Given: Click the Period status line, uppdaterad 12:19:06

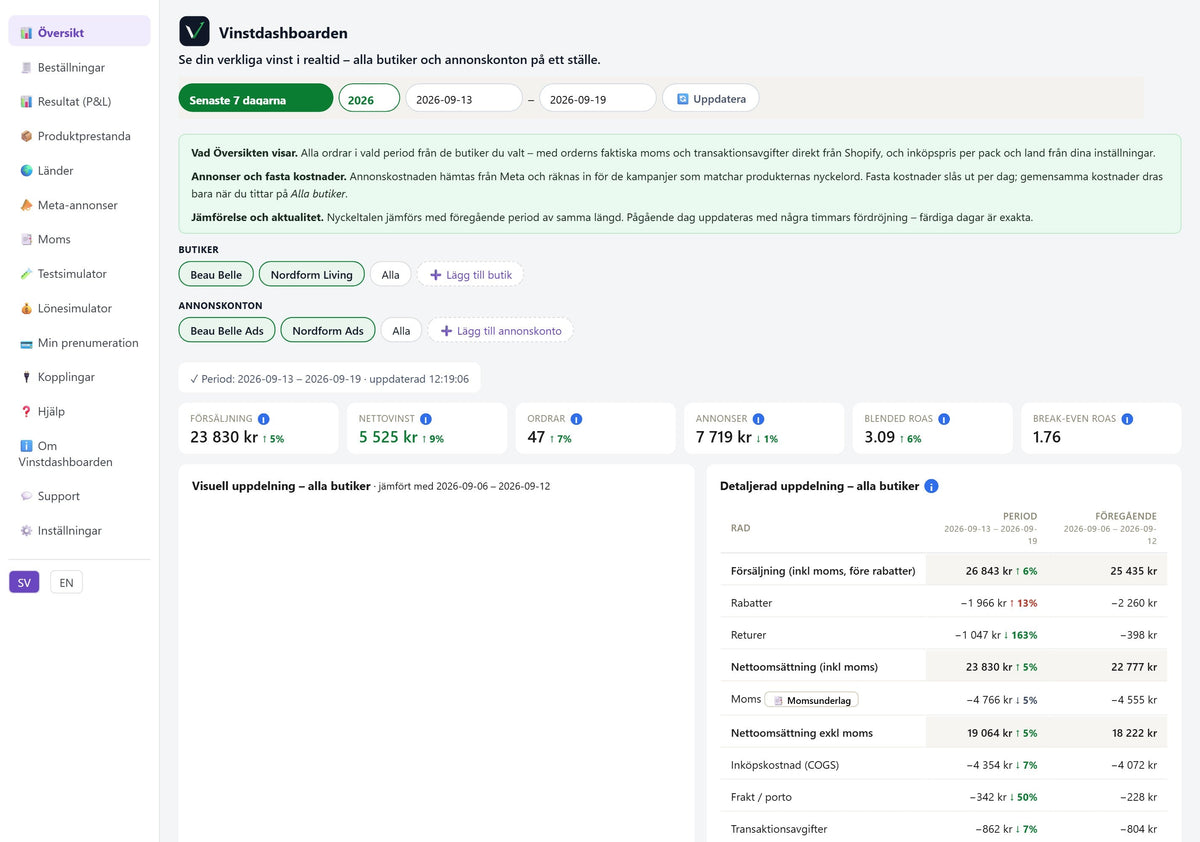Looking at the screenshot, I should (330, 379).
